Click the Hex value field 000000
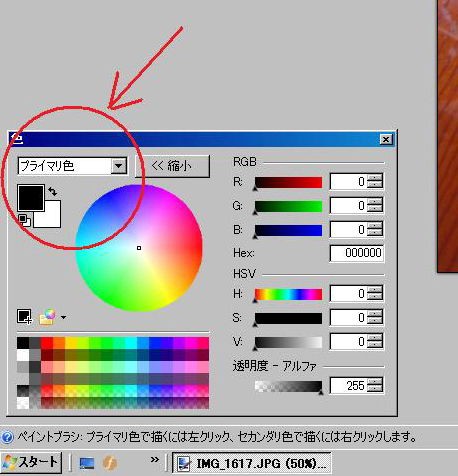The image size is (458, 476). [357, 253]
